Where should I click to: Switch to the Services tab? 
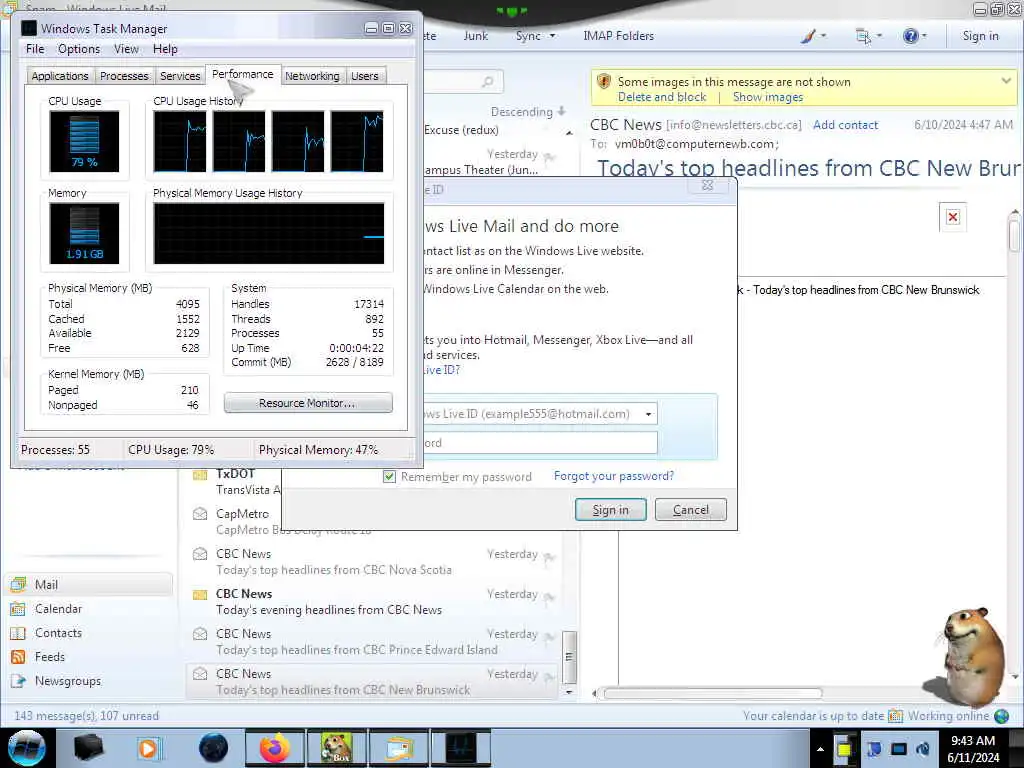(180, 76)
